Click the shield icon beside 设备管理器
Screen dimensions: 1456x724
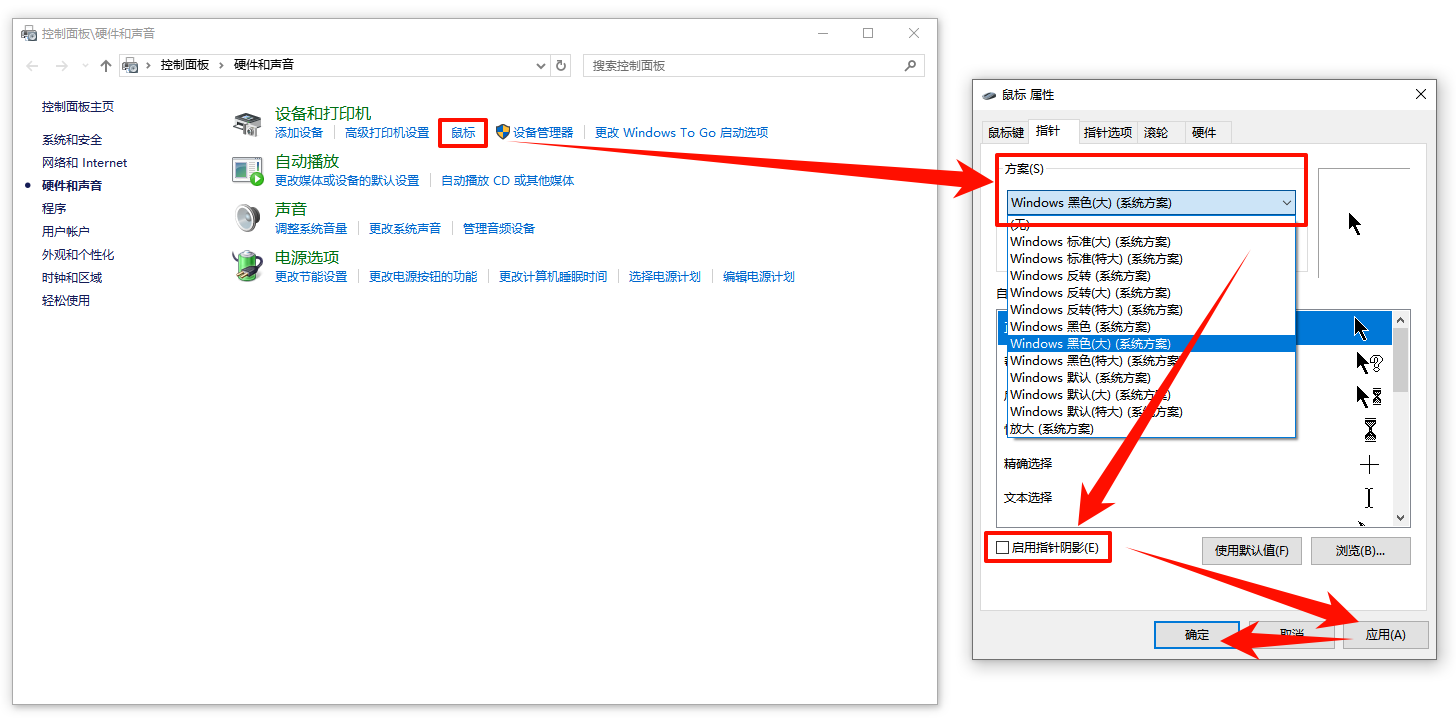tap(503, 132)
